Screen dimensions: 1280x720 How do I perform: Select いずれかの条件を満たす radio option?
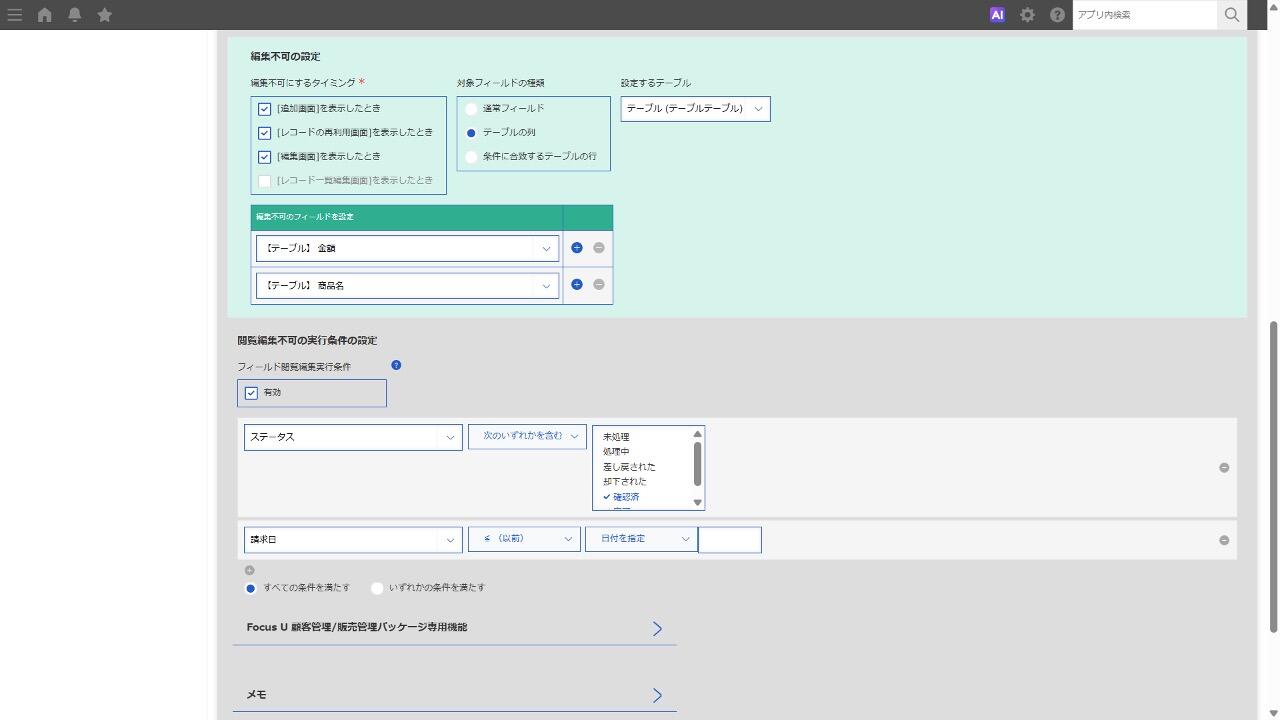[x=377, y=588]
